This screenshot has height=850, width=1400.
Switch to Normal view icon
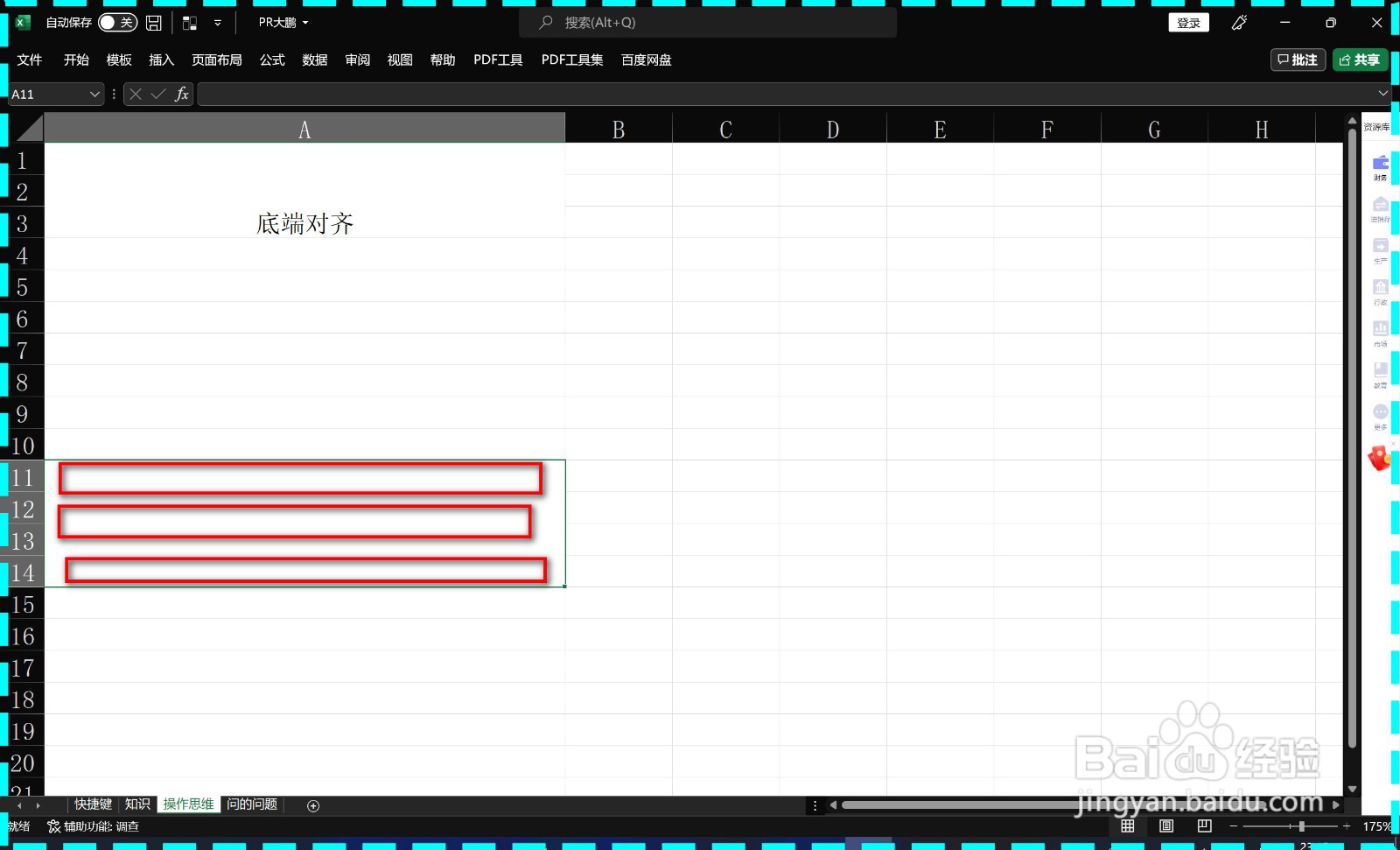tap(1128, 826)
